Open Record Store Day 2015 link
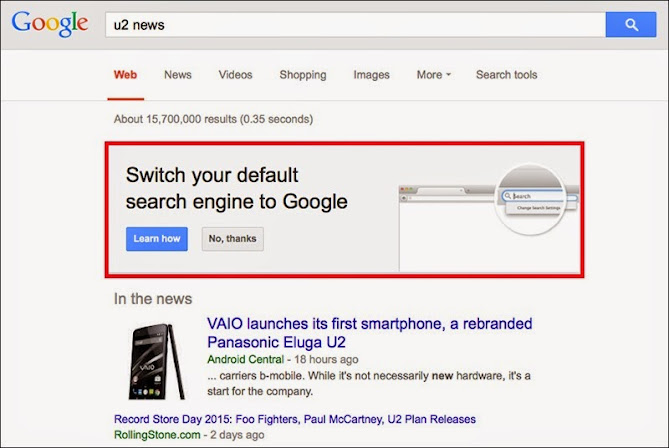The width and height of the screenshot is (669, 448). pos(295,419)
